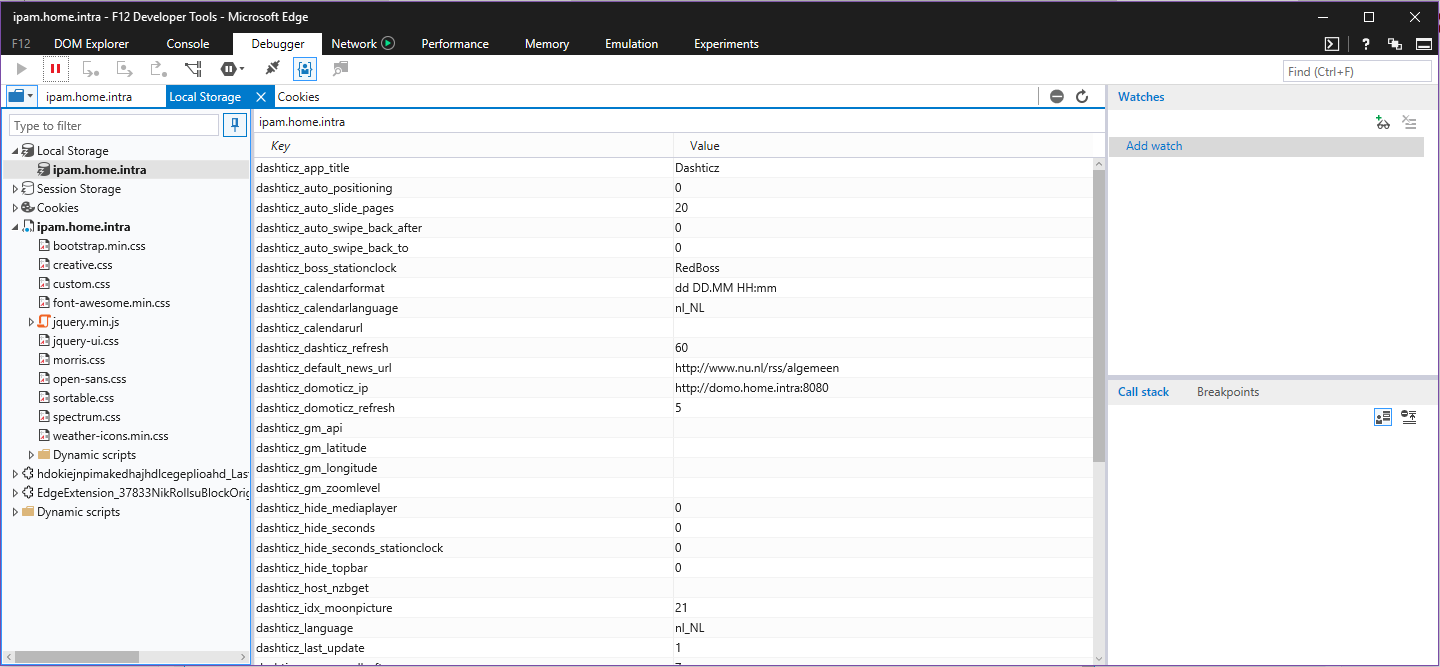1440x667 pixels.
Task: Click the Add watch link
Action: point(1154,146)
